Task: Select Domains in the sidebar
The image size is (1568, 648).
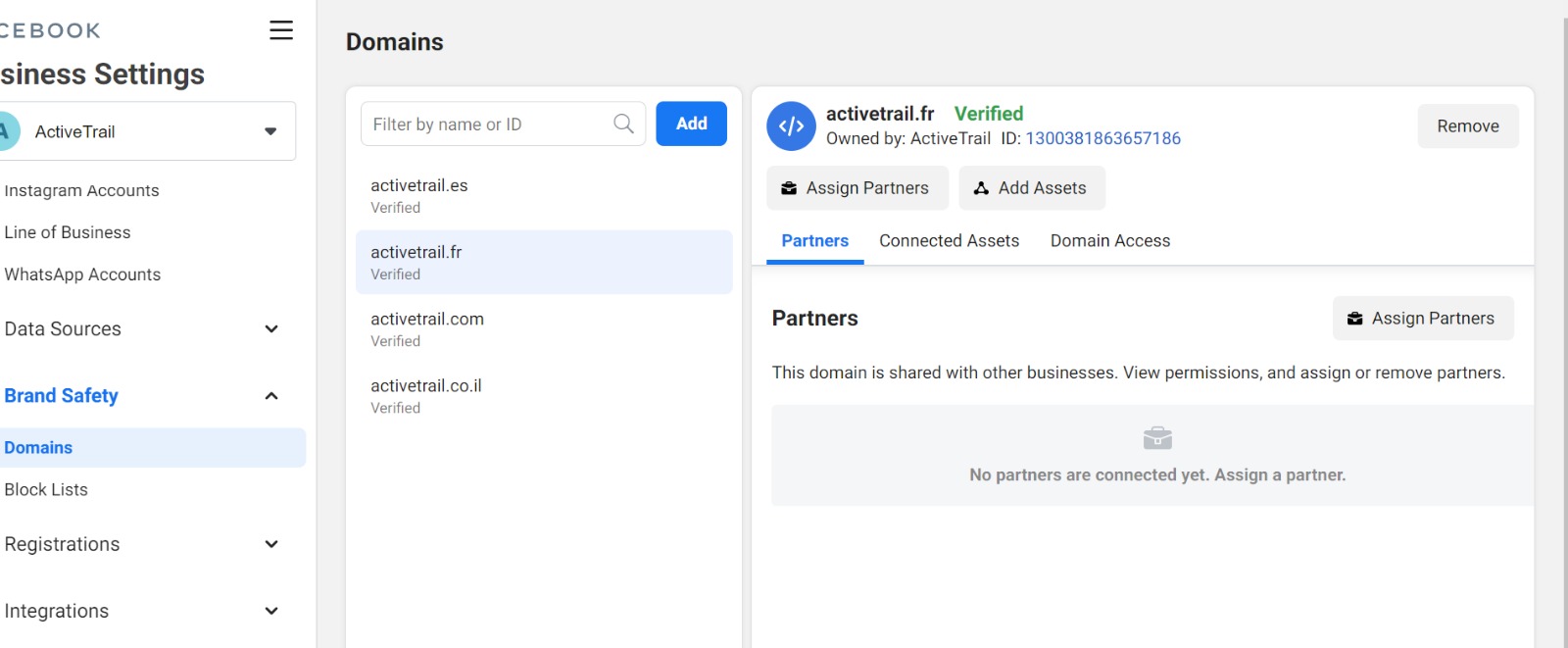Action: point(152,448)
